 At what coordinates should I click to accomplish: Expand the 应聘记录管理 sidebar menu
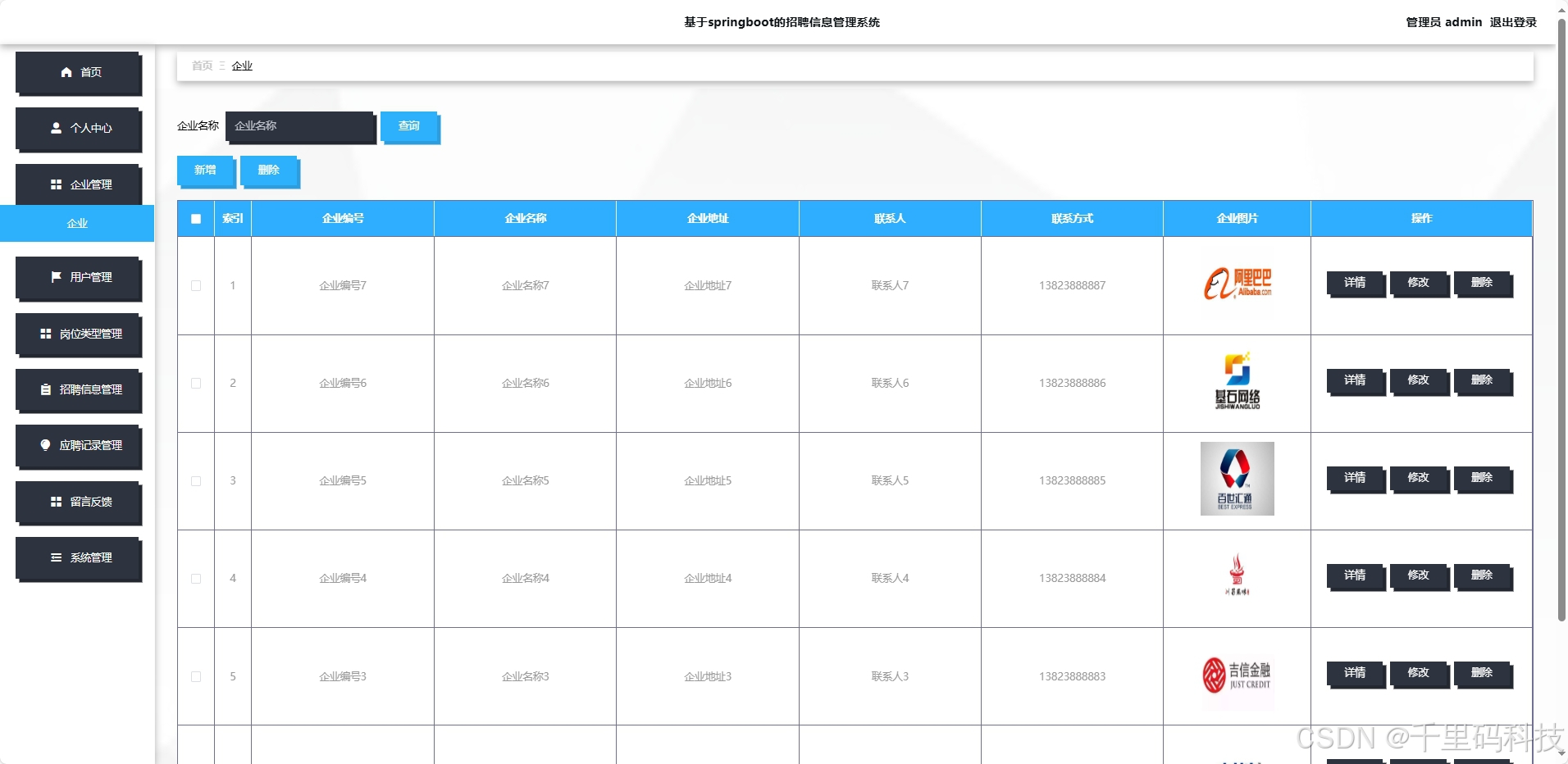79,446
